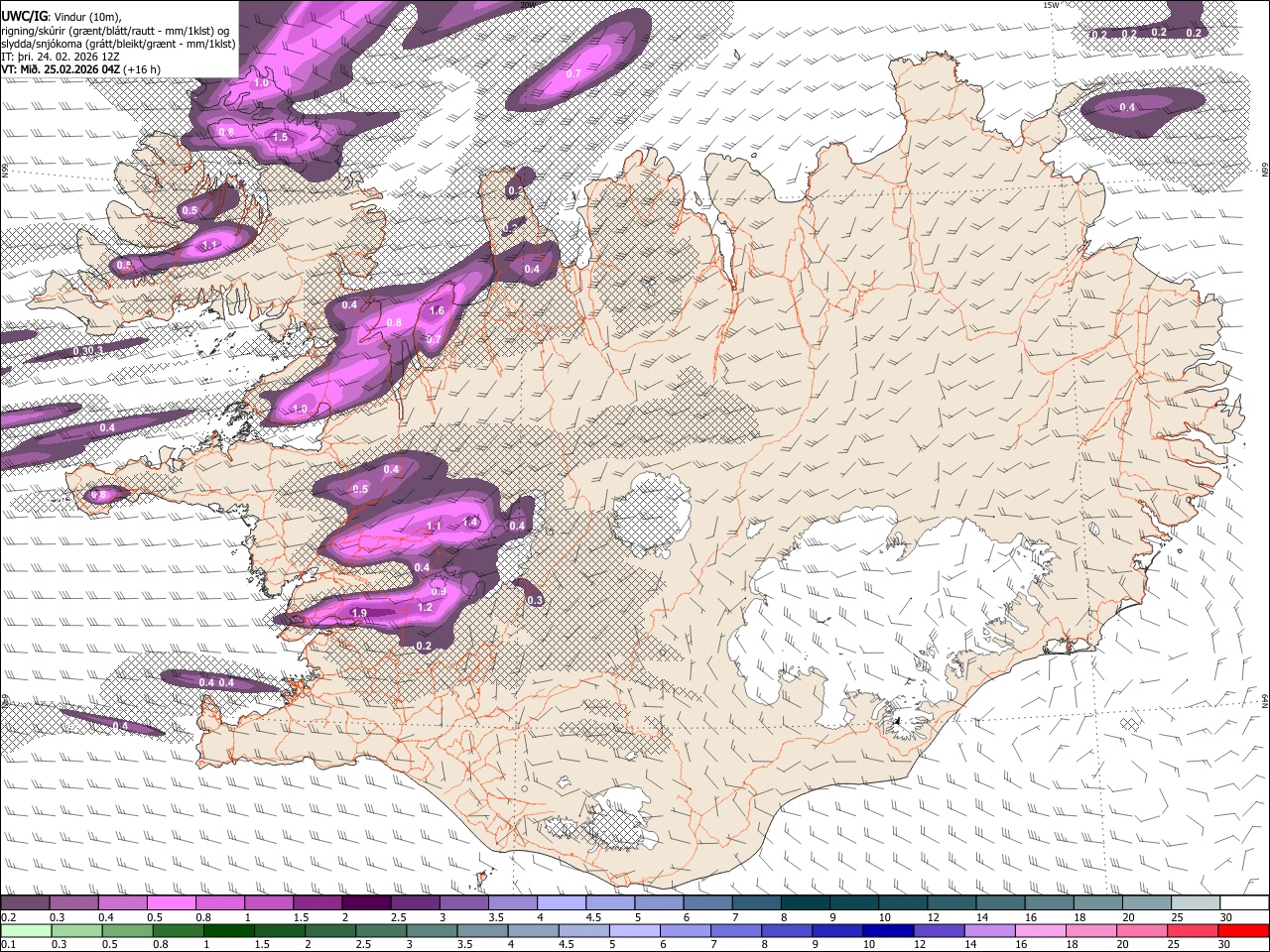Click the 'rigning/skúrir' legend description line
The image size is (1270, 952).
pos(115,30)
